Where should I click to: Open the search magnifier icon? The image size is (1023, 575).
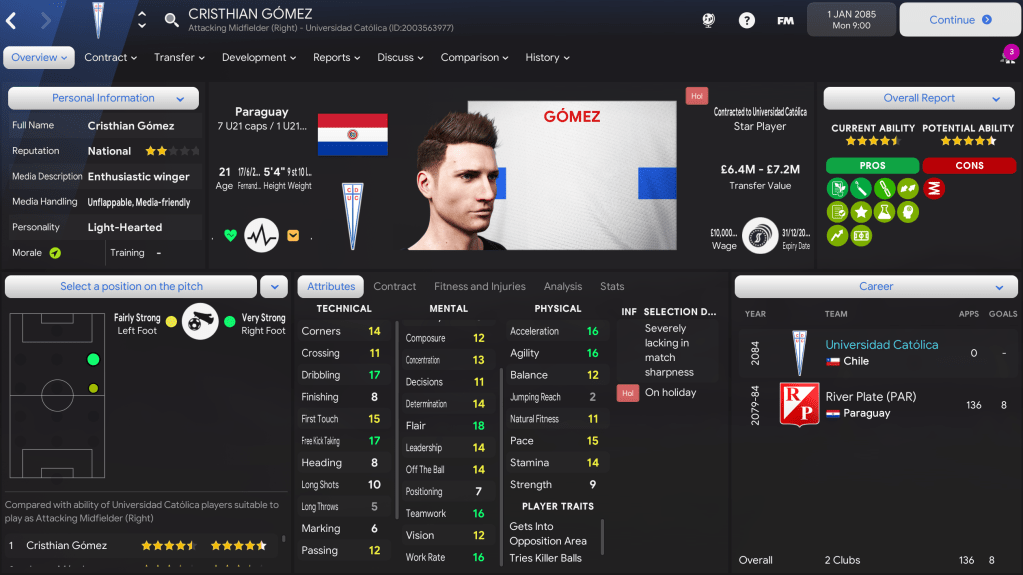tap(171, 20)
